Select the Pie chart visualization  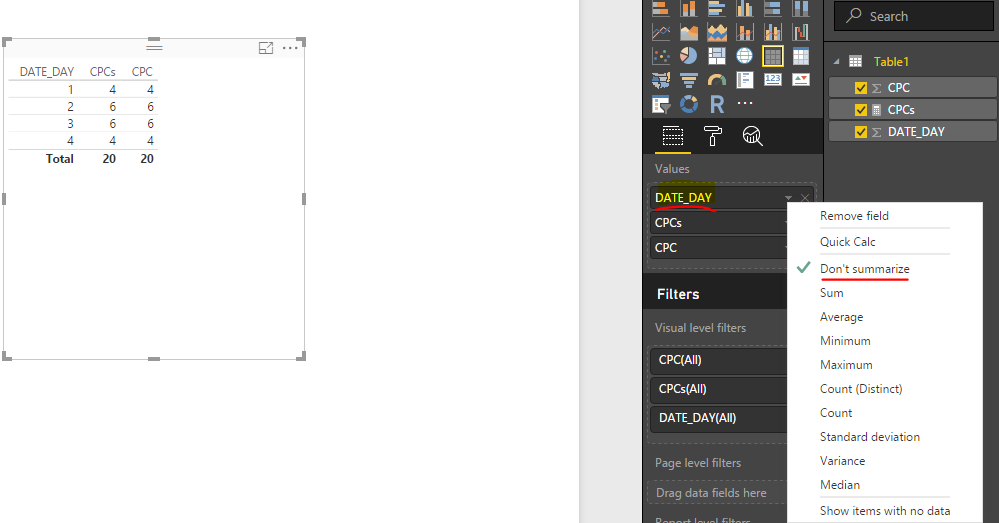(x=688, y=56)
